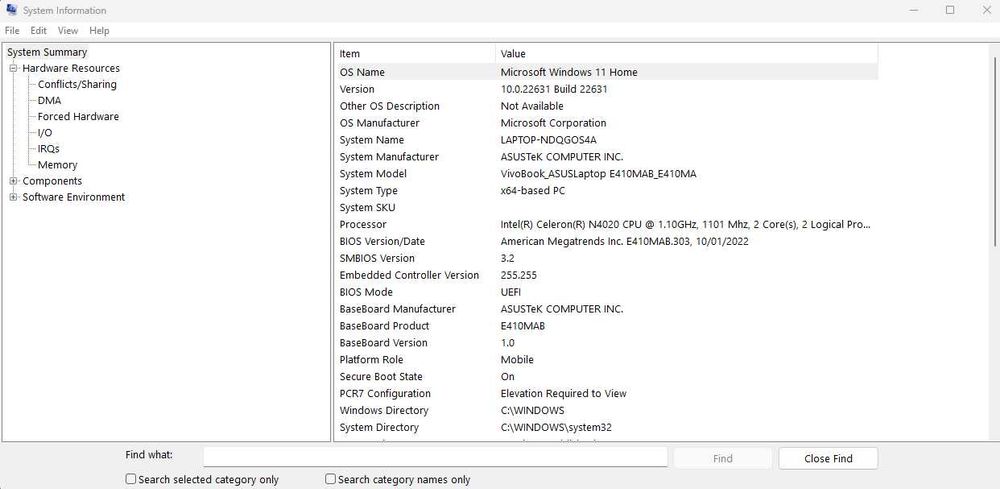This screenshot has height=489, width=1000.
Task: Select the System Directory row
Action: coord(607,427)
